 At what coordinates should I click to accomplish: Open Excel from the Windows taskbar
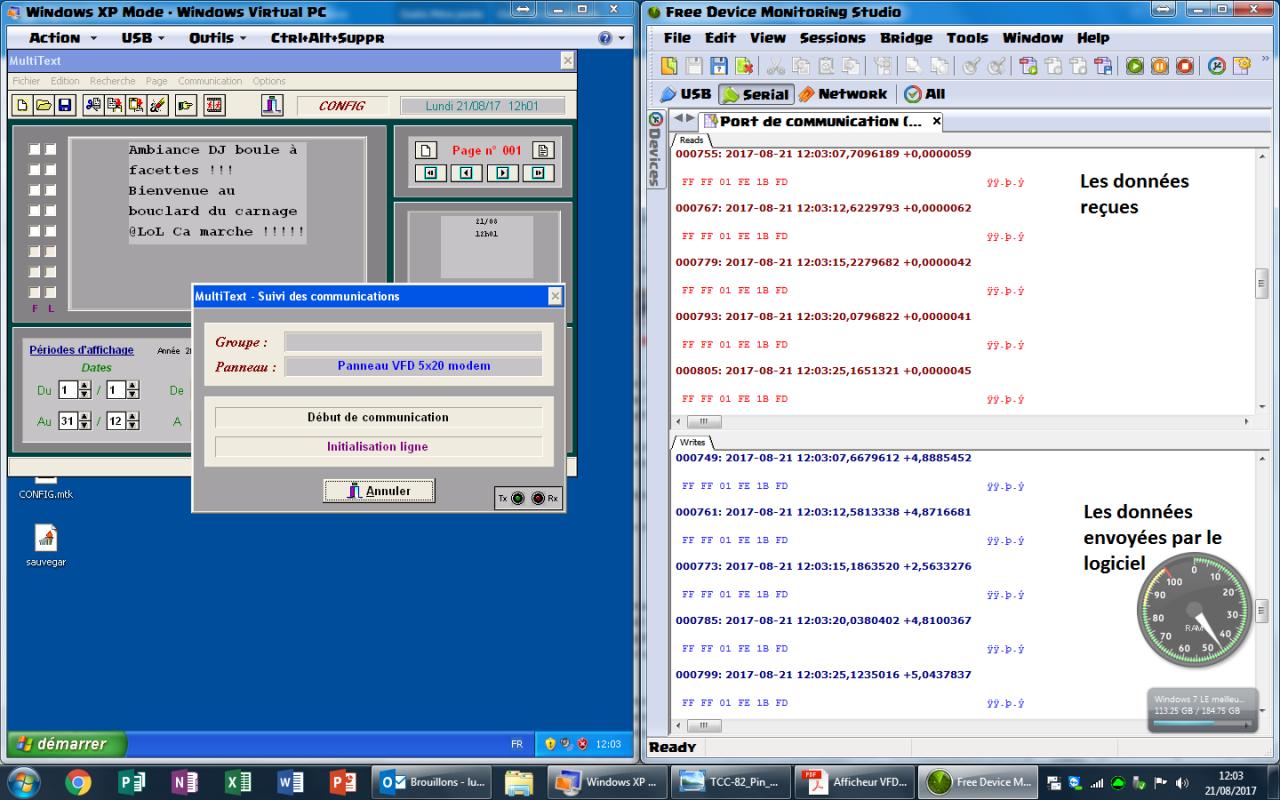(x=238, y=781)
